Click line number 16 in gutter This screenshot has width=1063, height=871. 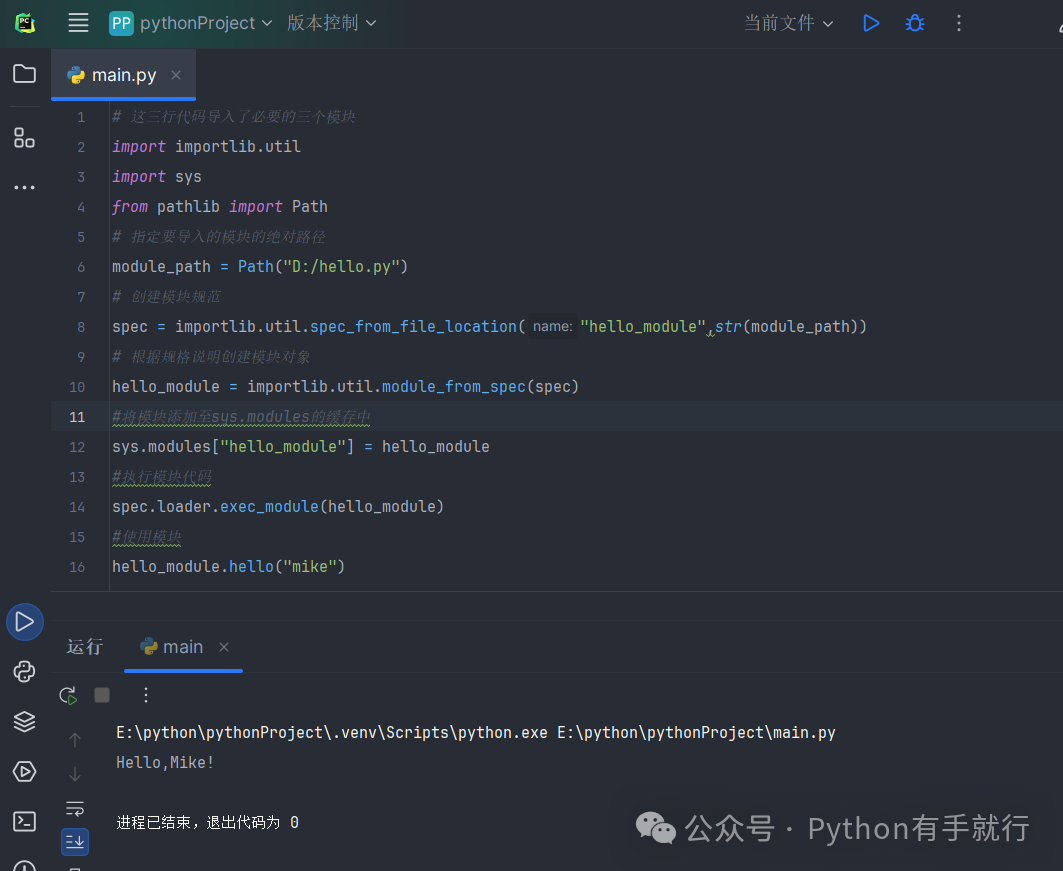[77, 567]
